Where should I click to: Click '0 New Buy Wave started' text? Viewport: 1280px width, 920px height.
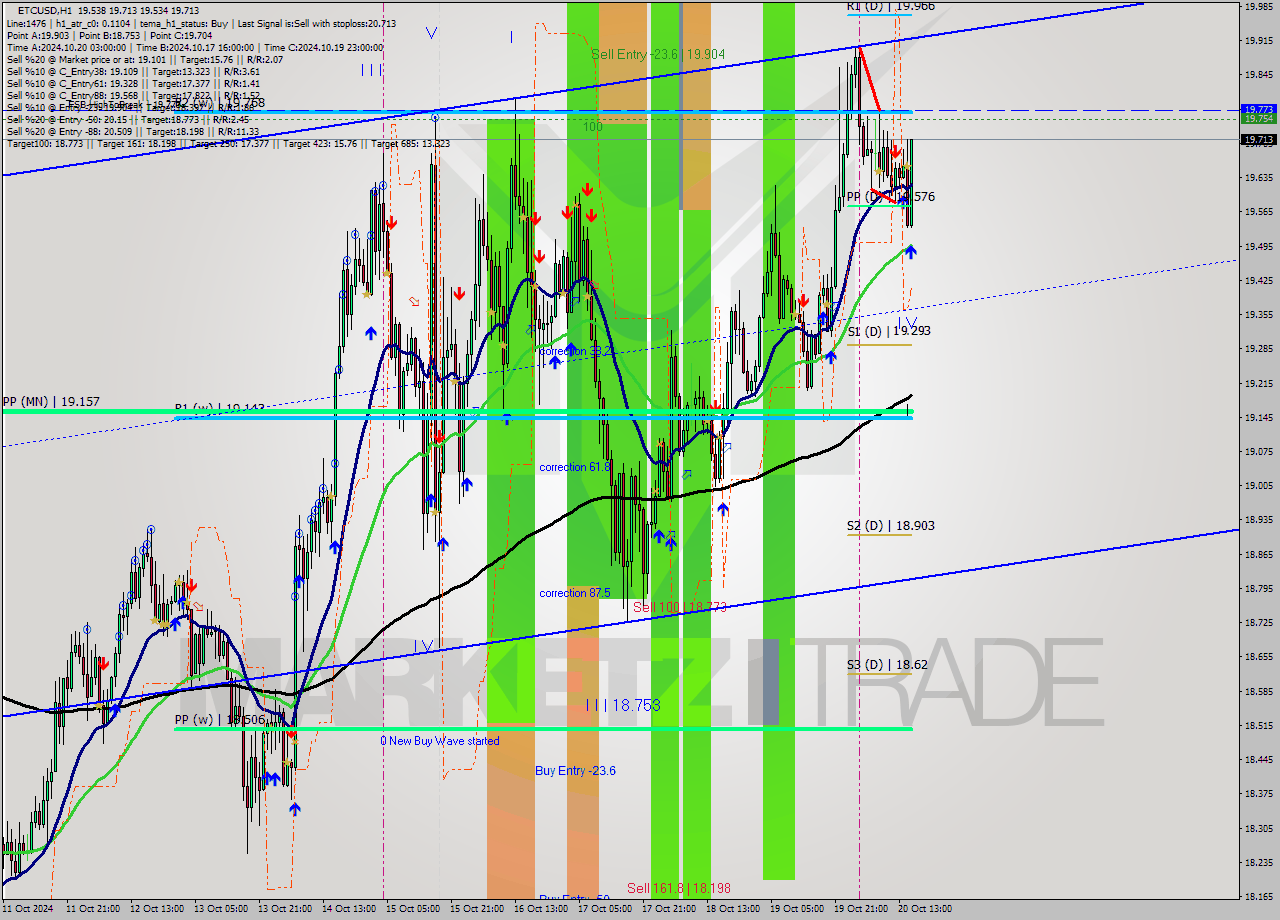point(440,741)
